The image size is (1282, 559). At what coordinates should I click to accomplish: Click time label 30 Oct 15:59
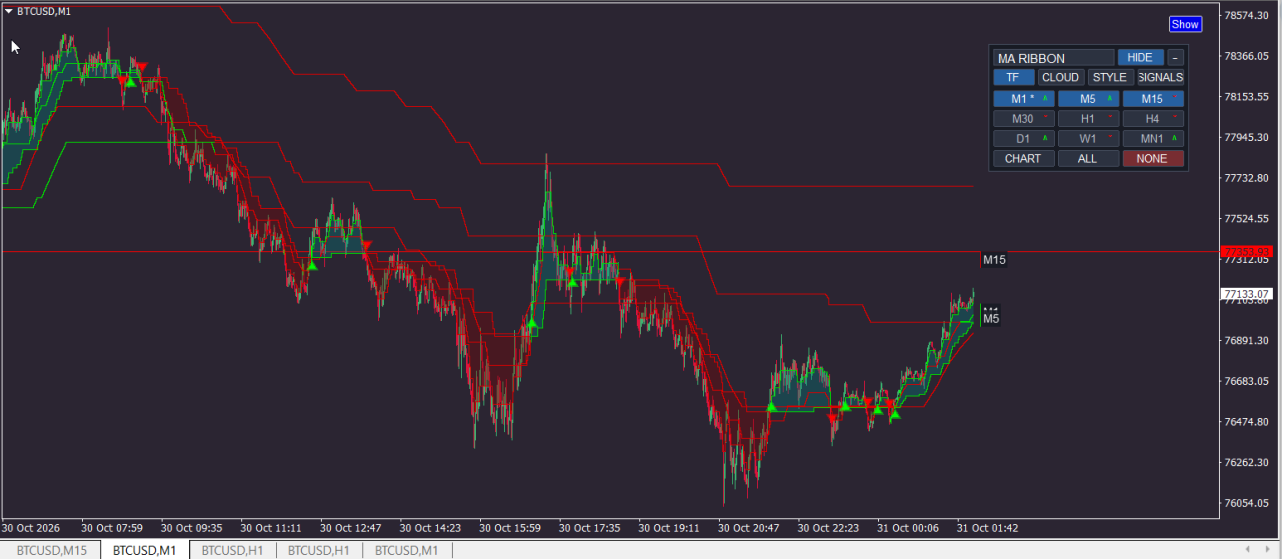[510, 527]
